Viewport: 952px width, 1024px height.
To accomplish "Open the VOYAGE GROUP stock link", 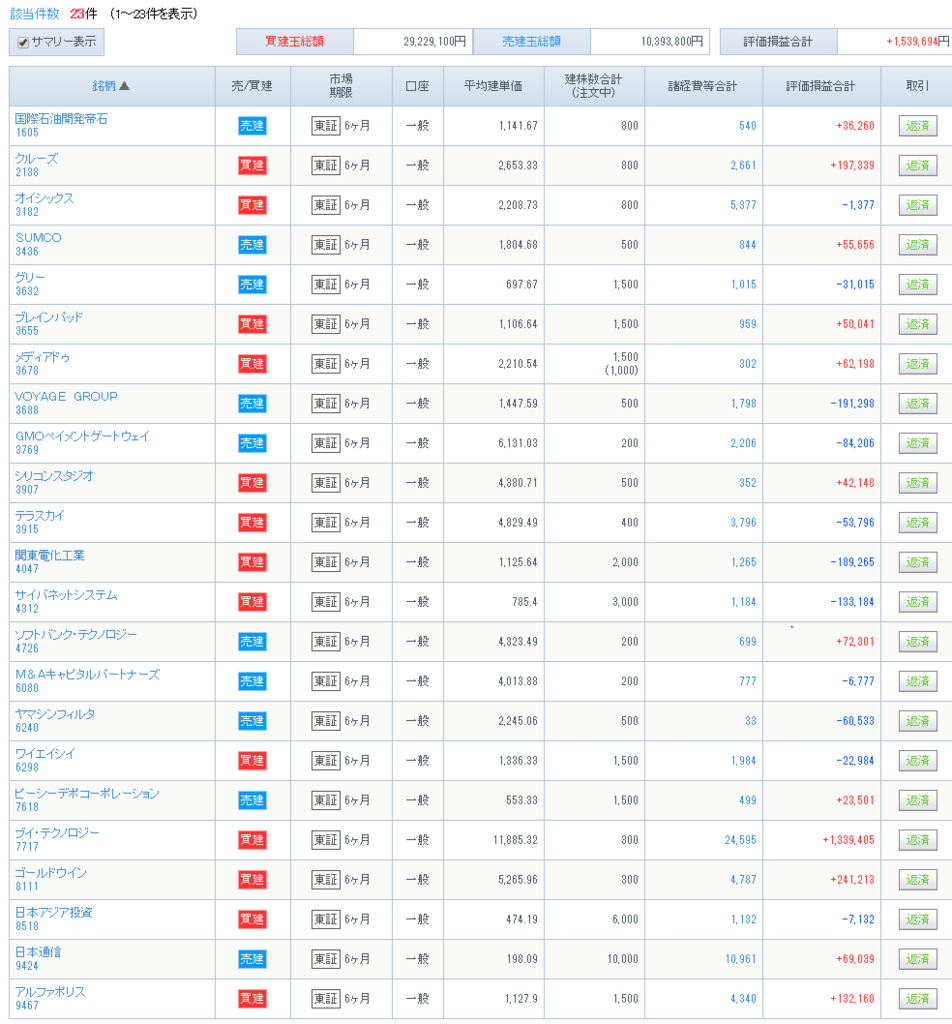I will tap(66, 396).
